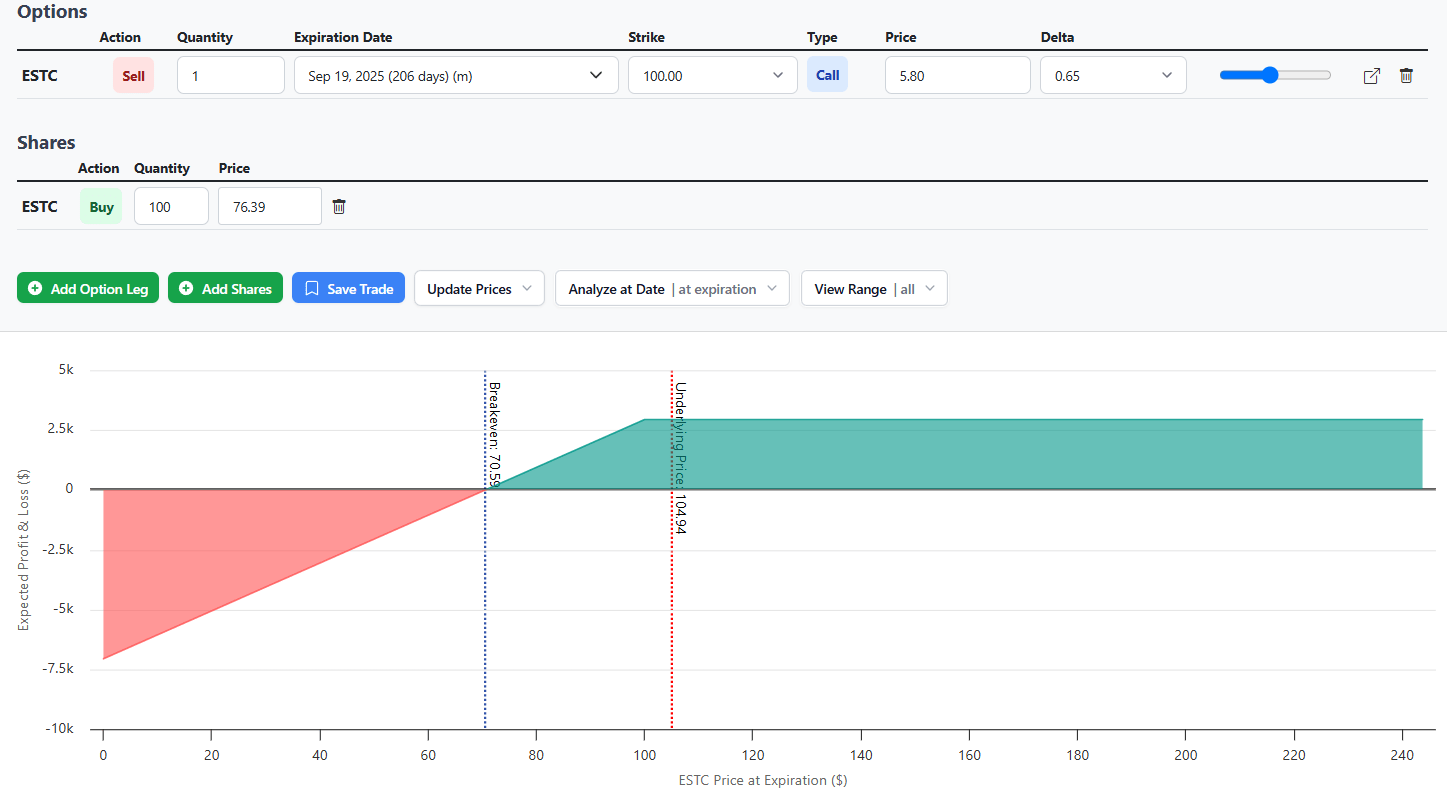Open the Analyze at Date menu
This screenshot has height=788, width=1447.
click(x=671, y=288)
